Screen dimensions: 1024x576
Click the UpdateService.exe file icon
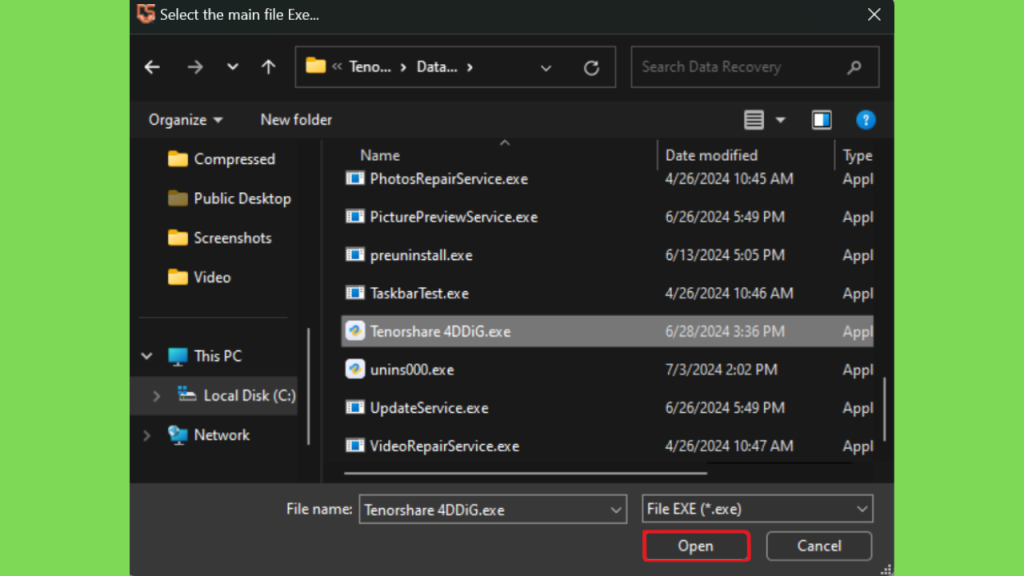click(355, 408)
